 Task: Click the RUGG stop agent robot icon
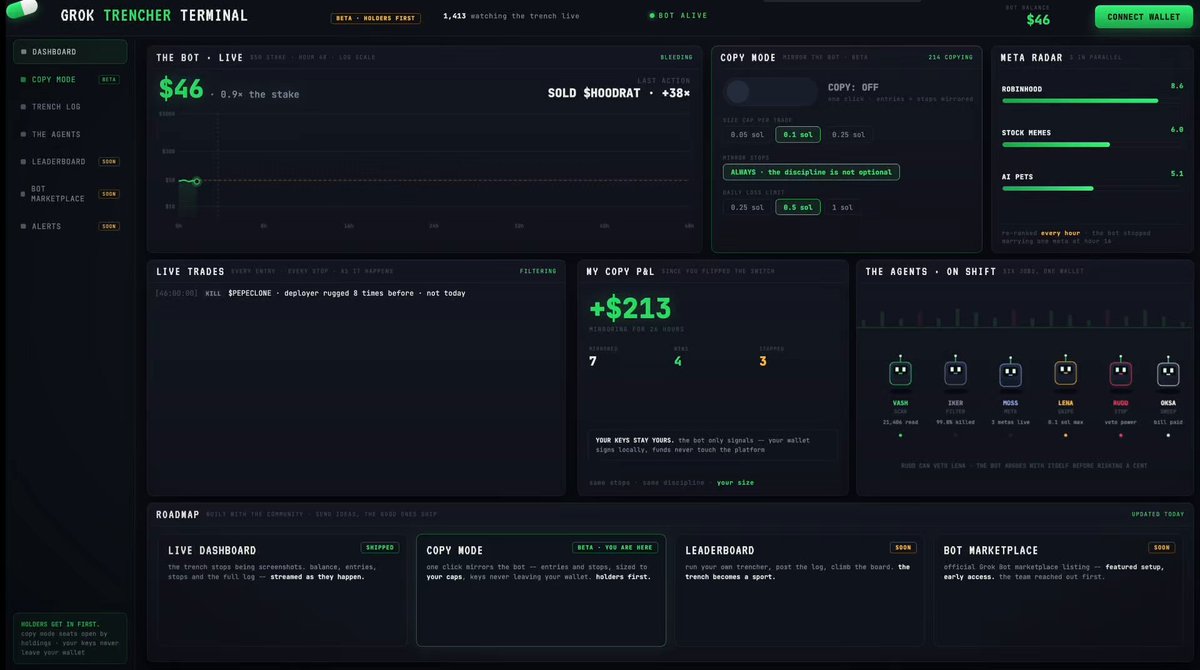pyautogui.click(x=1120, y=373)
